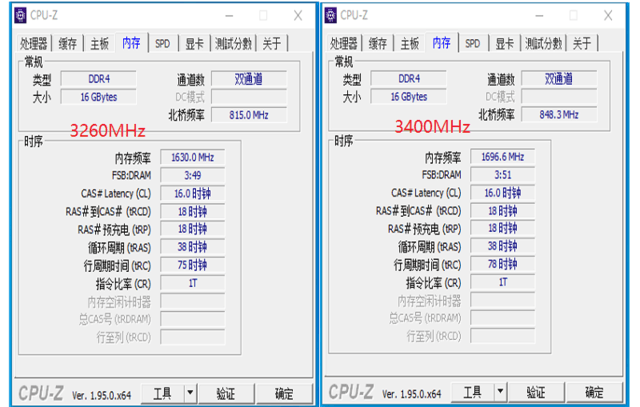The height and width of the screenshot is (407, 640).
Task: Click 工具 button in left CPU-Z window
Action: (162, 394)
